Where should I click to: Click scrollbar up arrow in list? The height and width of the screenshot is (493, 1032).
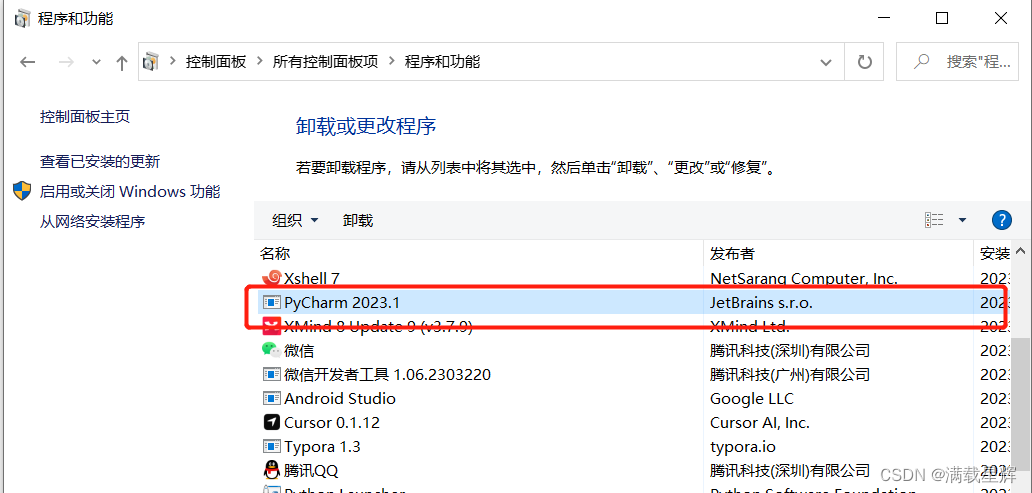(1020, 252)
